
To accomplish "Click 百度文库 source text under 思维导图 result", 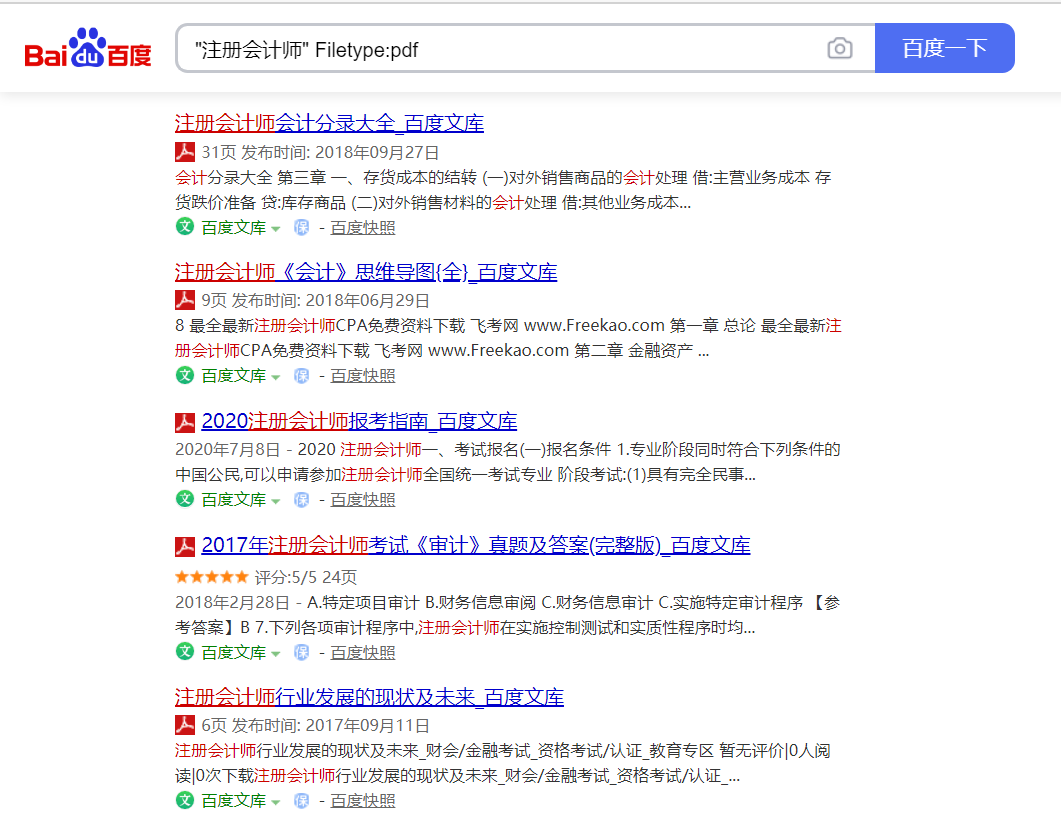I will click(x=234, y=376).
